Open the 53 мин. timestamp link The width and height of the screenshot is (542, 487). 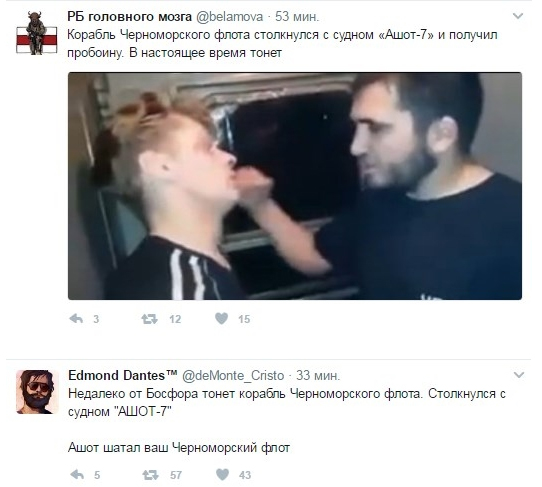pyautogui.click(x=297, y=17)
